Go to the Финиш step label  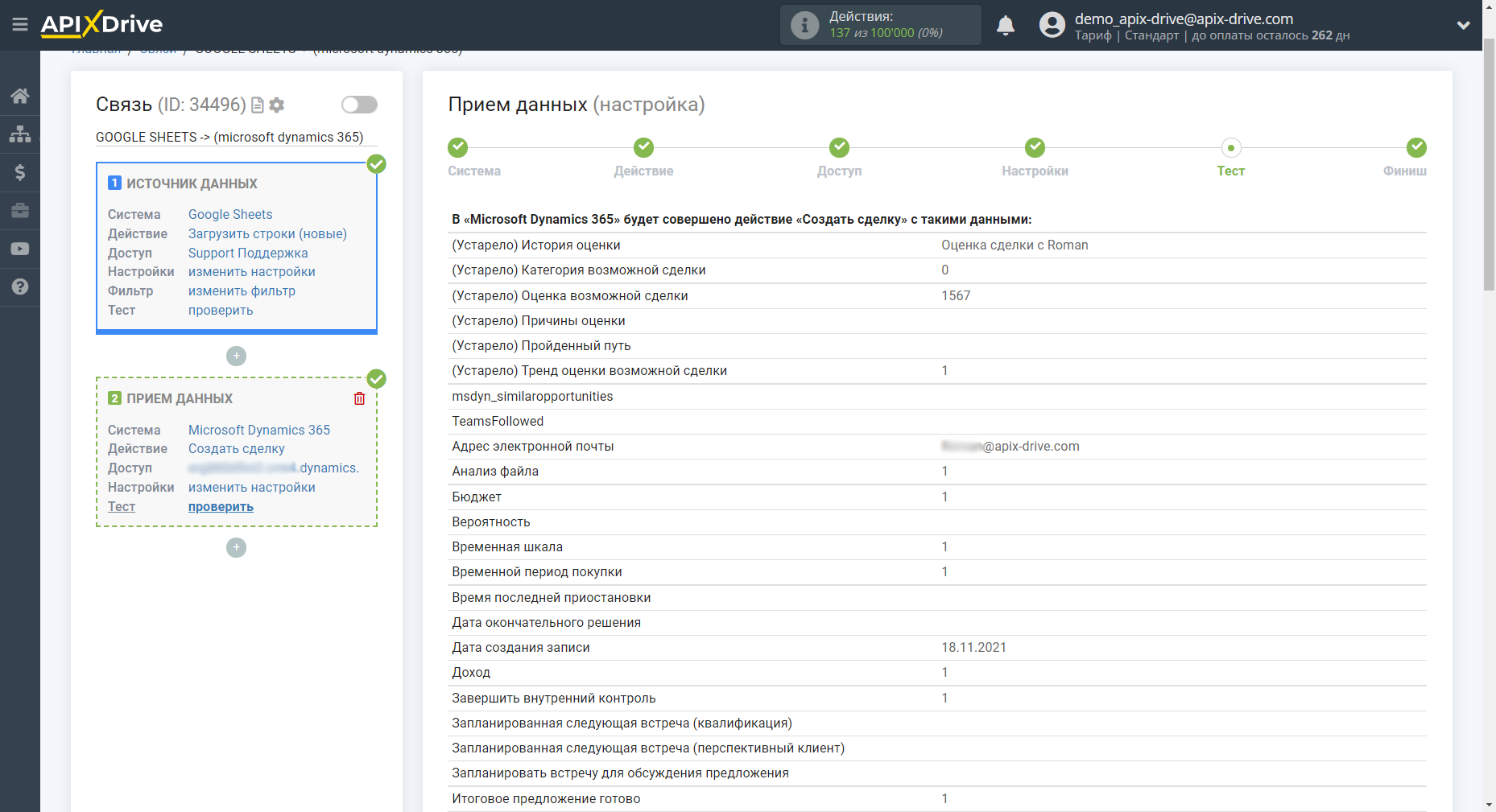(1404, 171)
